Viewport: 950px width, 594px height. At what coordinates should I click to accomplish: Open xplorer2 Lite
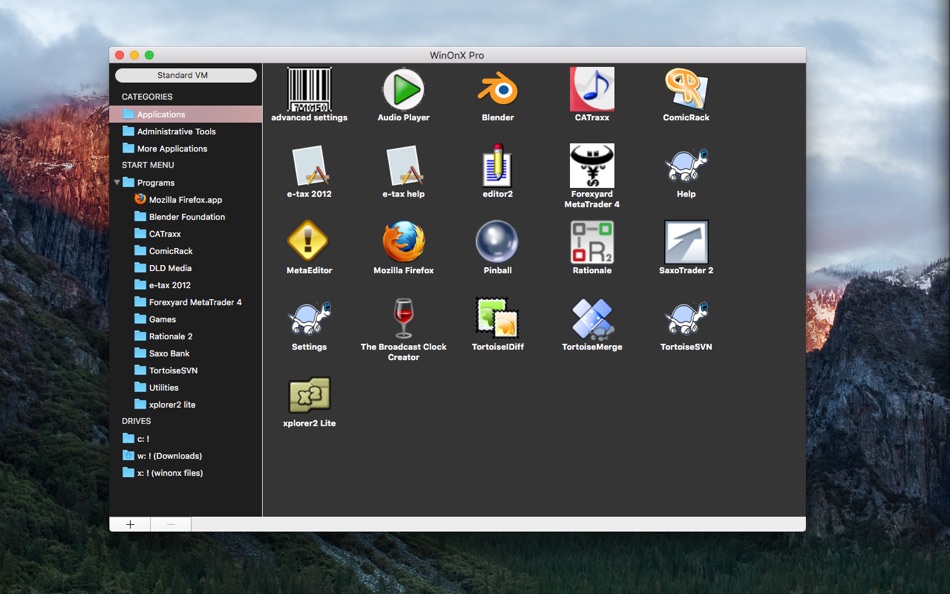[x=309, y=395]
